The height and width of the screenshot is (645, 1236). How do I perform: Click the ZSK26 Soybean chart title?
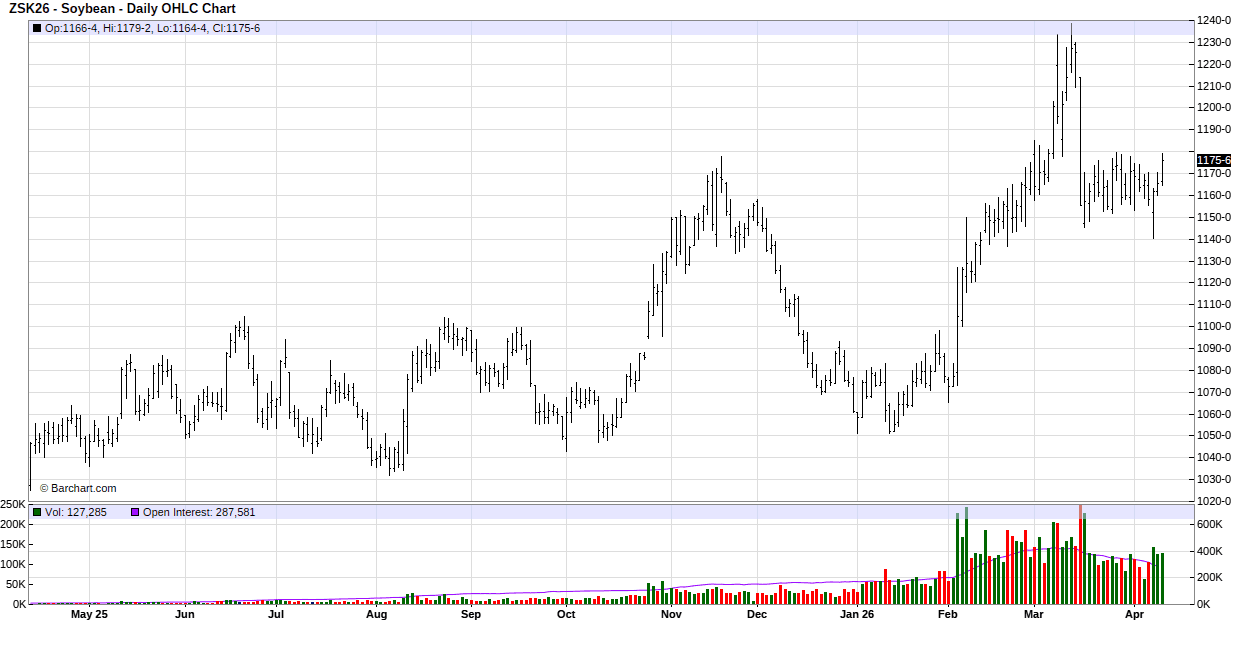[122, 9]
